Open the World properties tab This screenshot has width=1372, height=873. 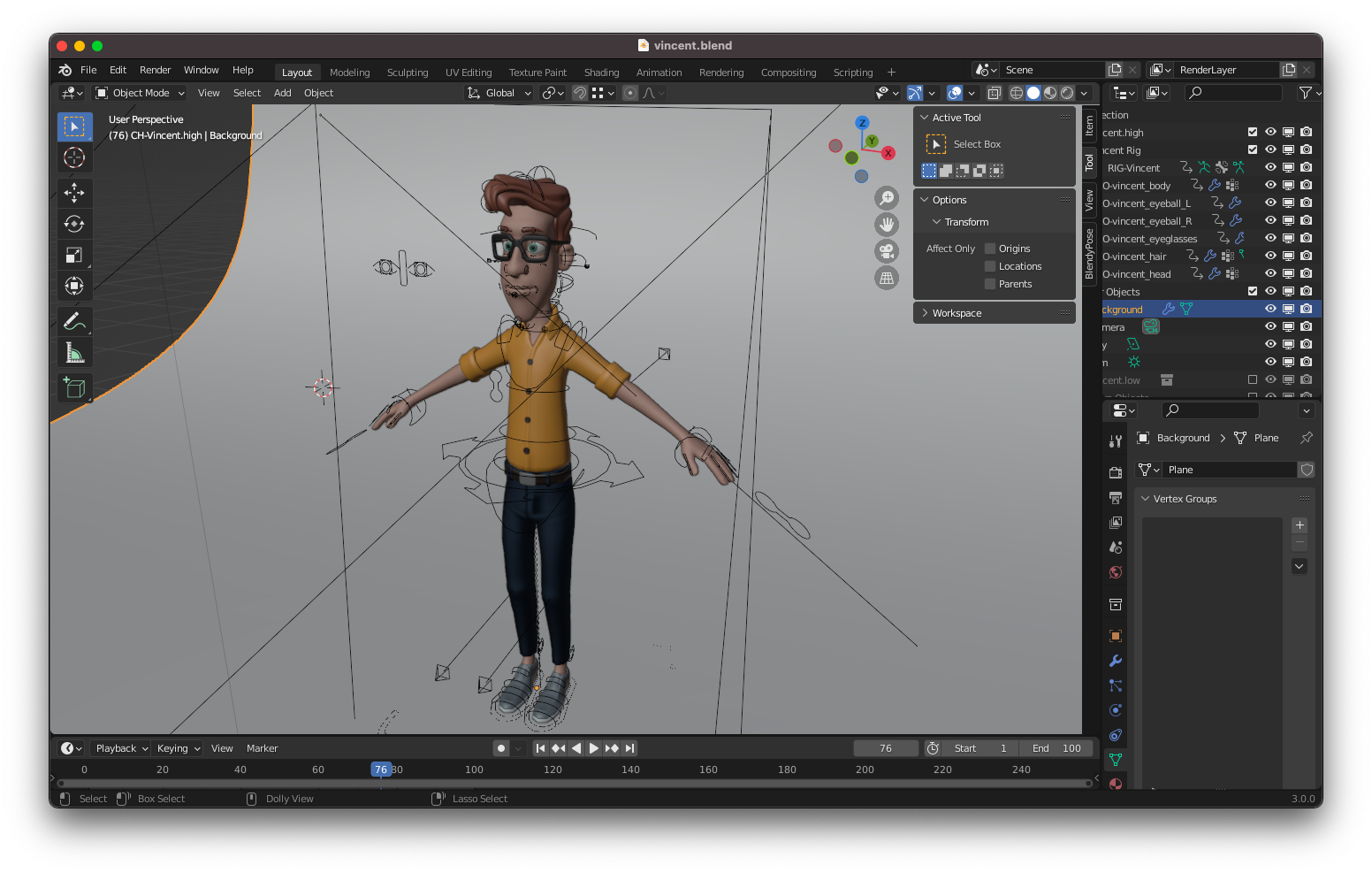[x=1116, y=572]
